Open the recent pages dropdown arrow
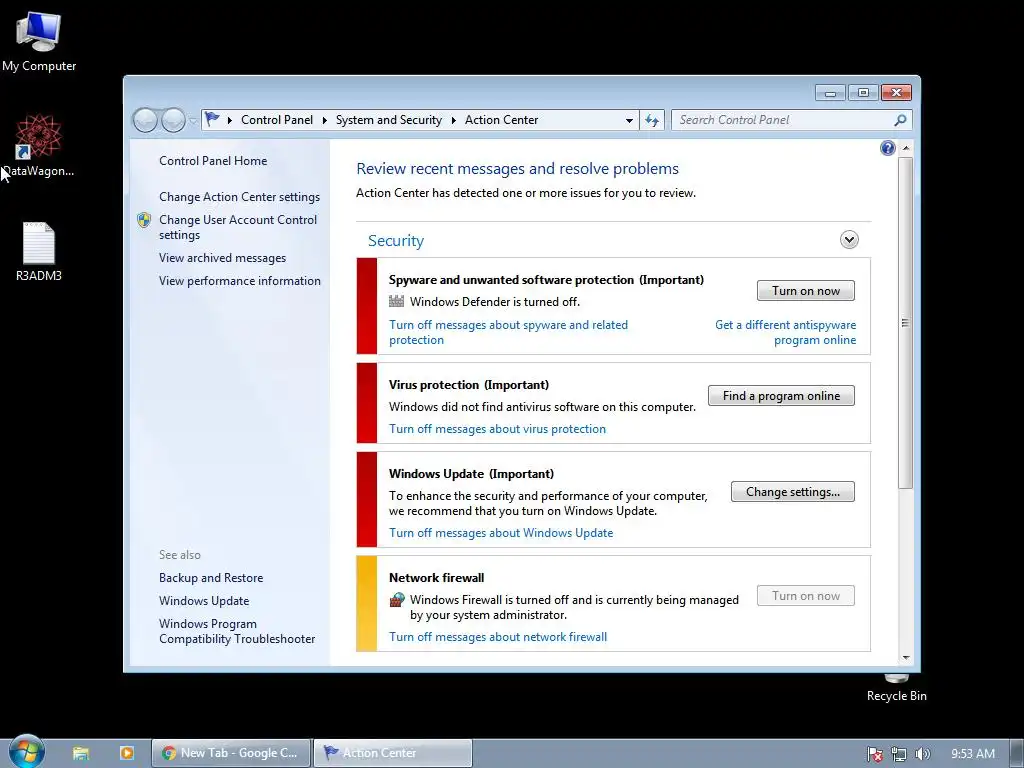The height and width of the screenshot is (768, 1024). [x=193, y=121]
